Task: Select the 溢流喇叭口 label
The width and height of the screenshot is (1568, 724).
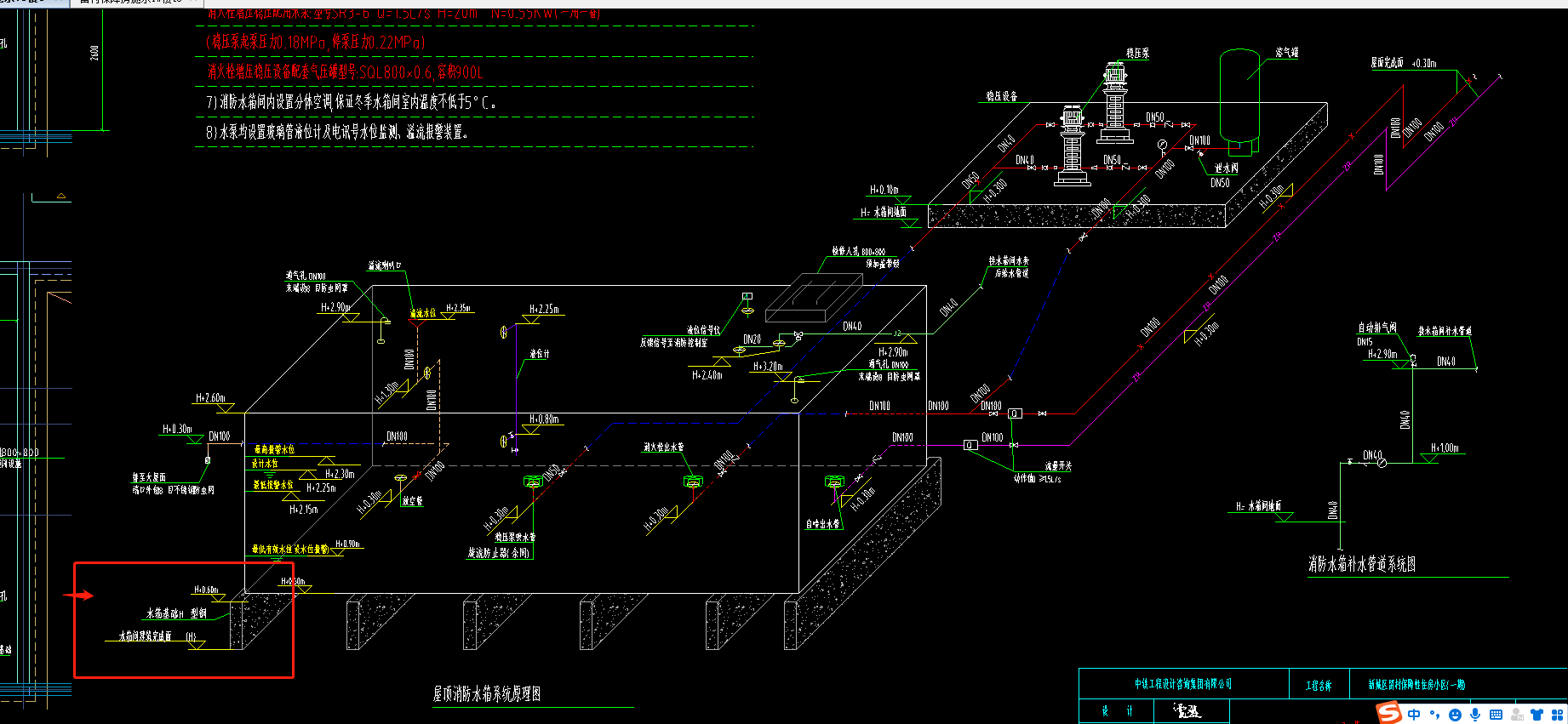Action: (385, 265)
